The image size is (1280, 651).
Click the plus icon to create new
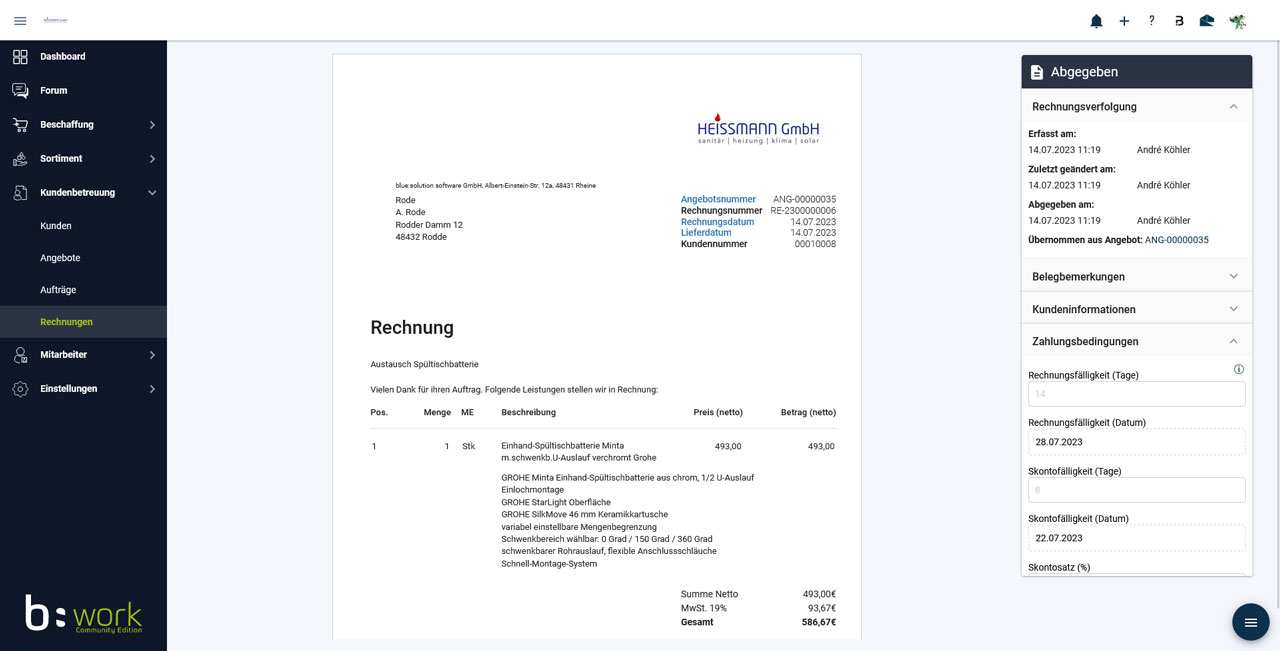pos(1124,21)
